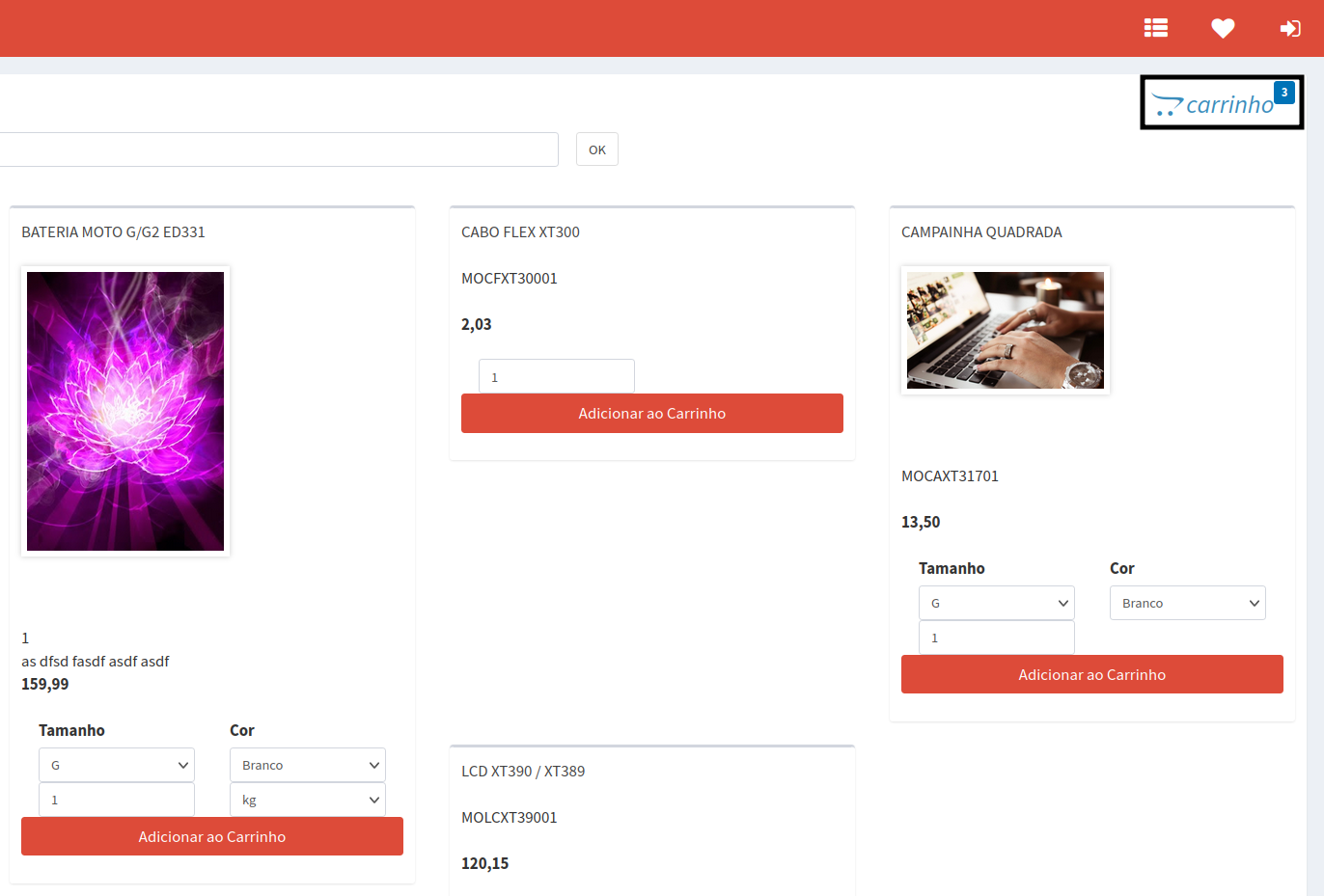The width and height of the screenshot is (1324, 896).
Task: Add CAMPAINHA QUADRADA to cart
Action: 1091,674
